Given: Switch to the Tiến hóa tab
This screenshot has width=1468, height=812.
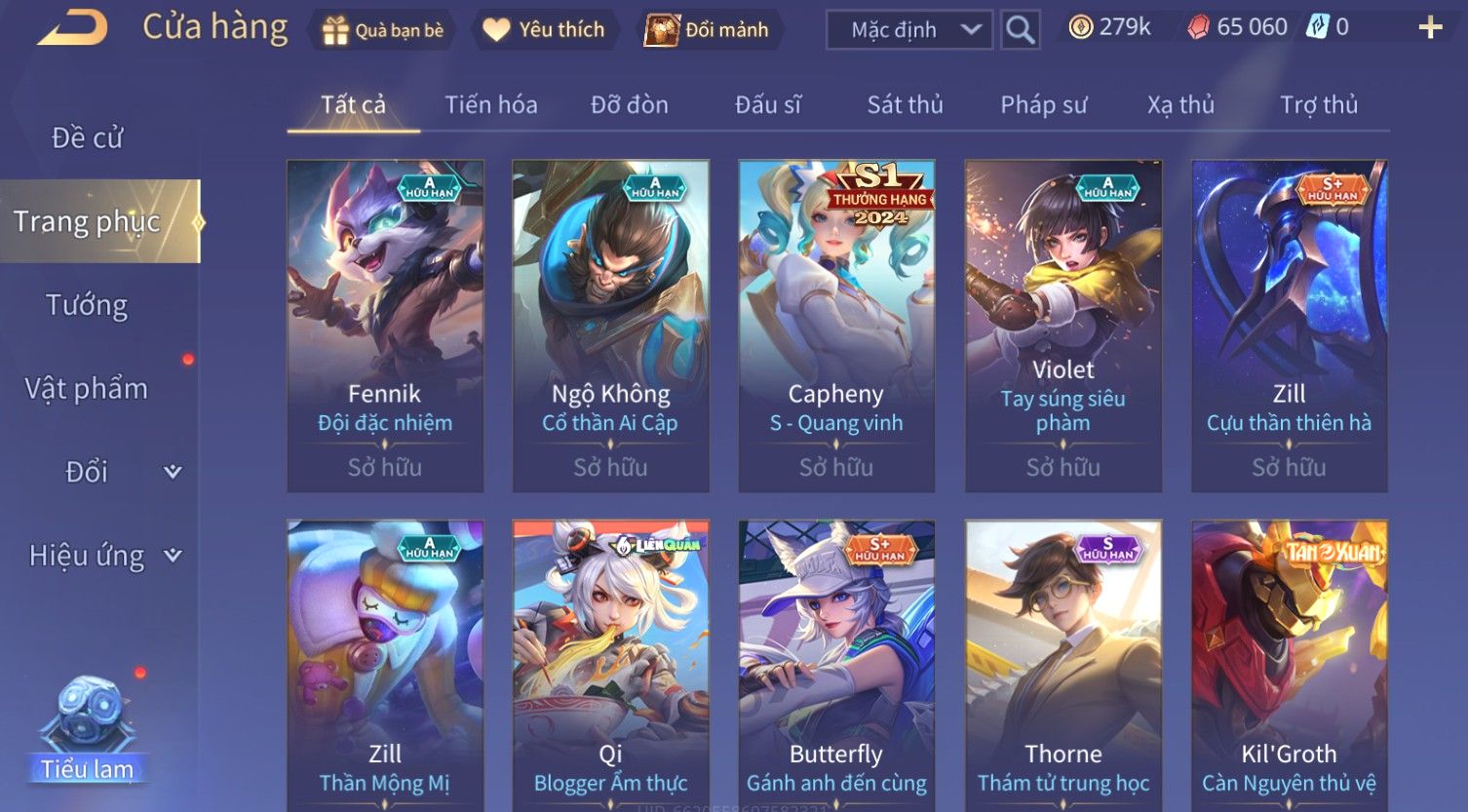Looking at the screenshot, I should coord(491,104).
